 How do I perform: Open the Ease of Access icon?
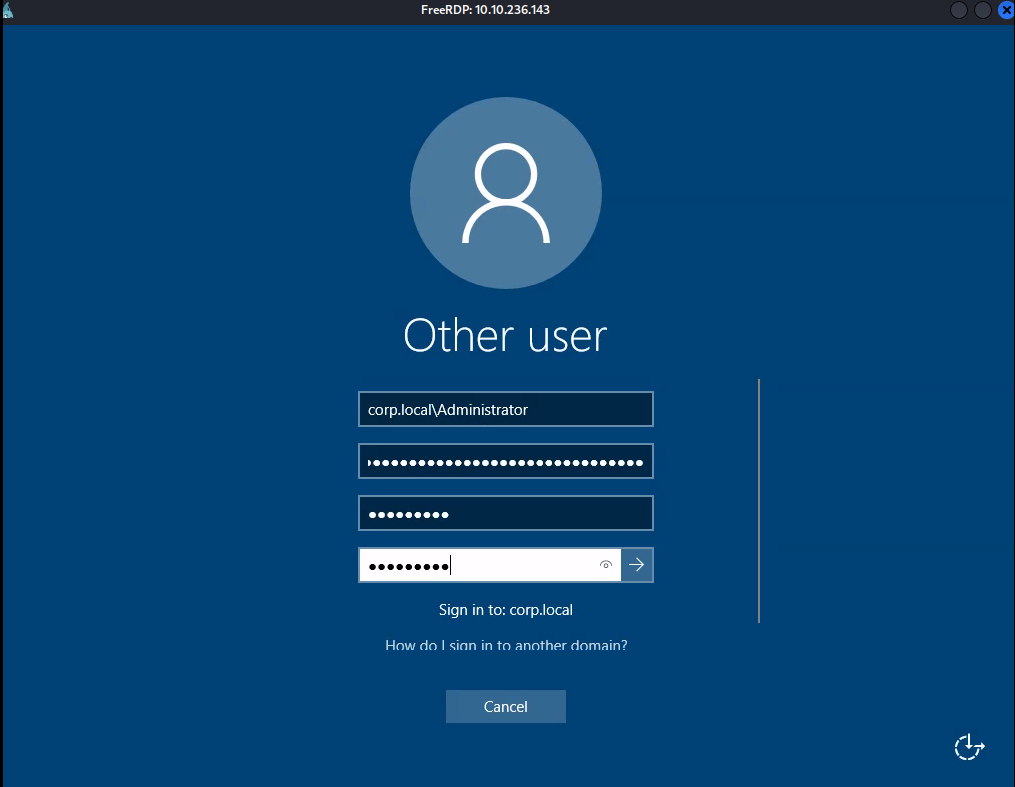969,746
